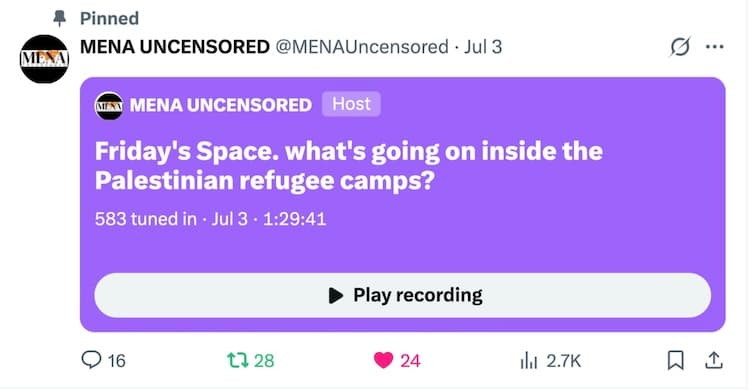Click the Jul 3 post timestamp

483,47
